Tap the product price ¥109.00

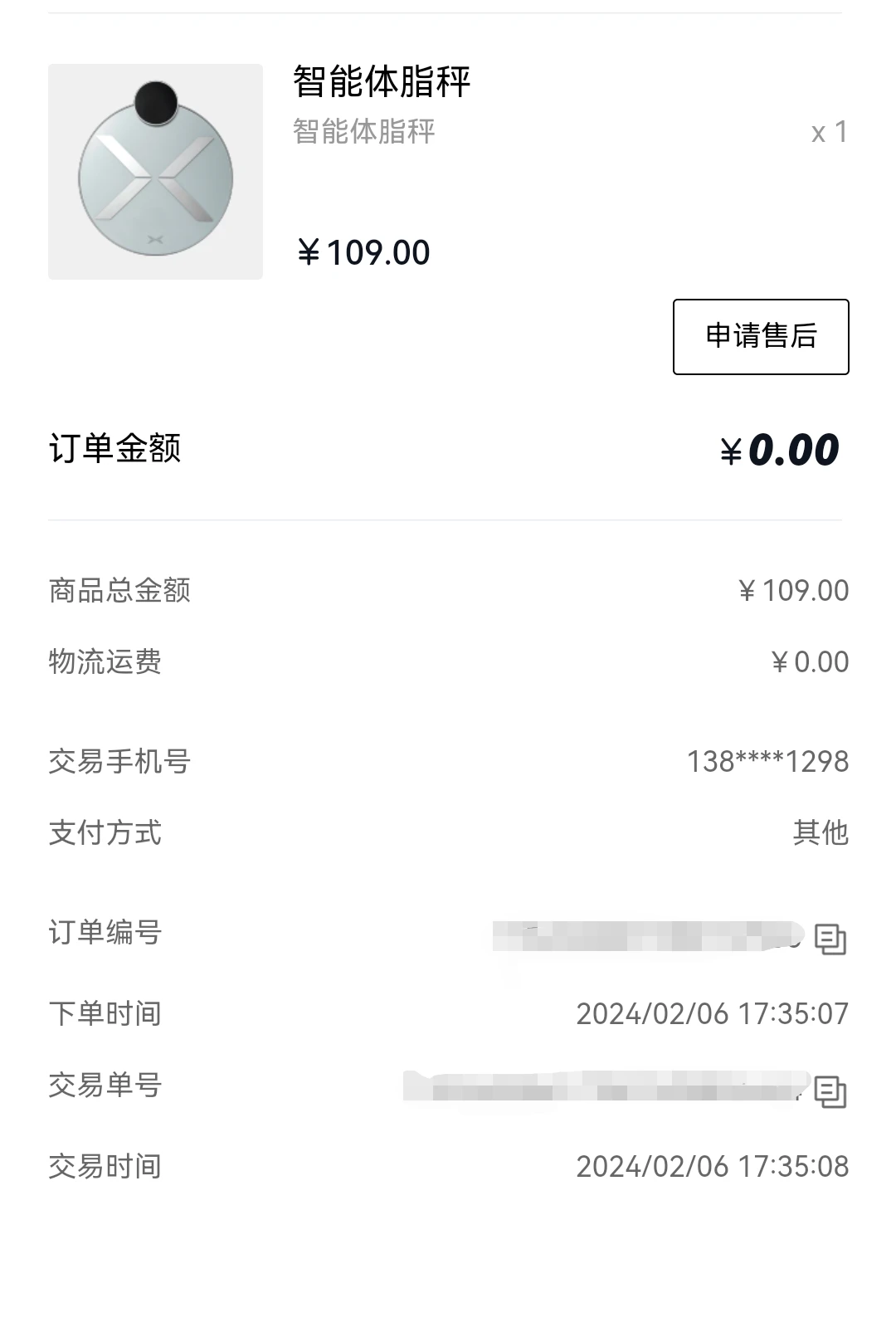pyautogui.click(x=363, y=252)
